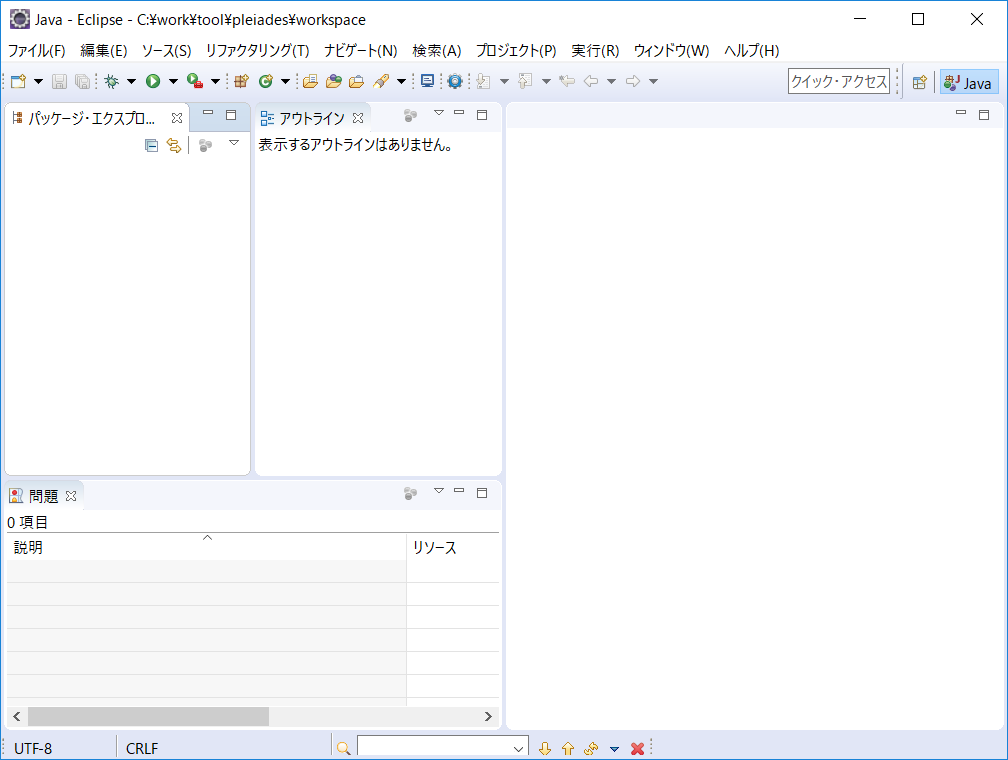1008x760 pixels.
Task: Open the ウィンドウ menu
Action: [x=673, y=50]
